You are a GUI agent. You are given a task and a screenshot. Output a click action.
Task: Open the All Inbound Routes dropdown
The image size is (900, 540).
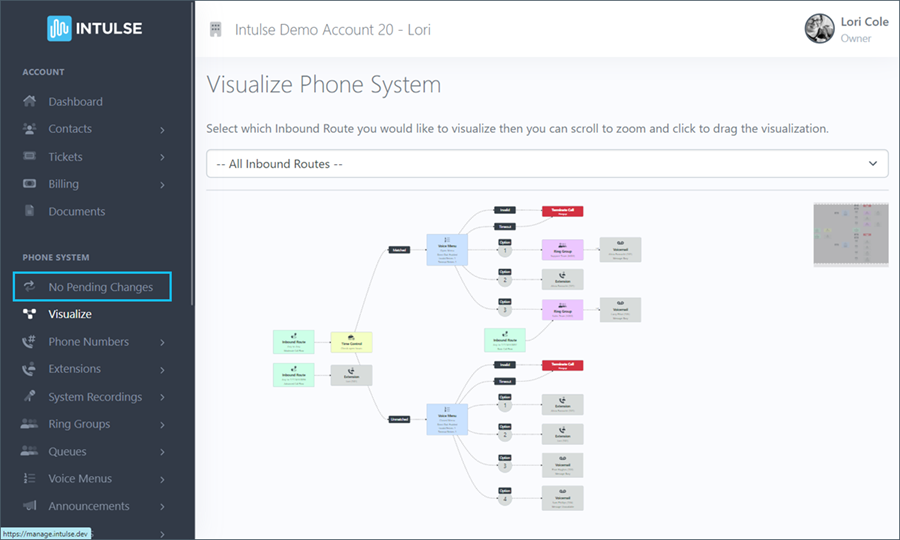click(547, 164)
